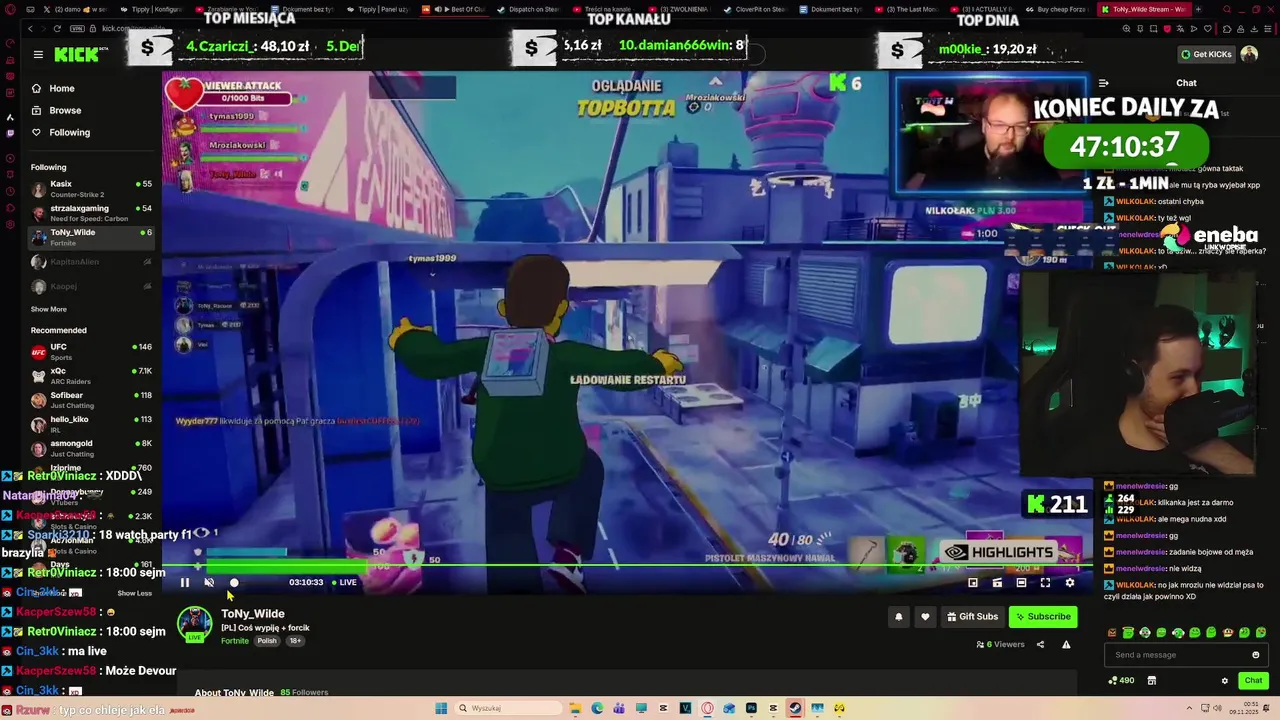Send message with green Chat button

click(x=1253, y=681)
